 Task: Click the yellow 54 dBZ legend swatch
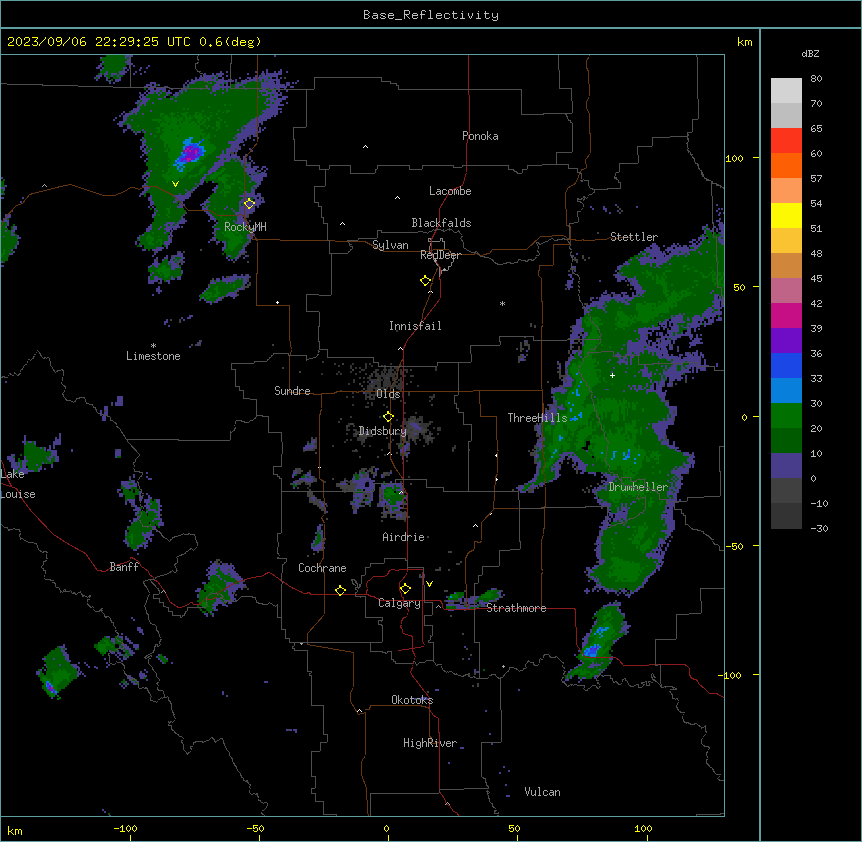click(x=786, y=215)
